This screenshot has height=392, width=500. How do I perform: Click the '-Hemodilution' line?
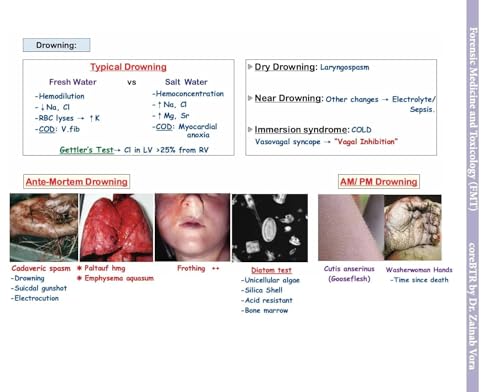pos(60,96)
